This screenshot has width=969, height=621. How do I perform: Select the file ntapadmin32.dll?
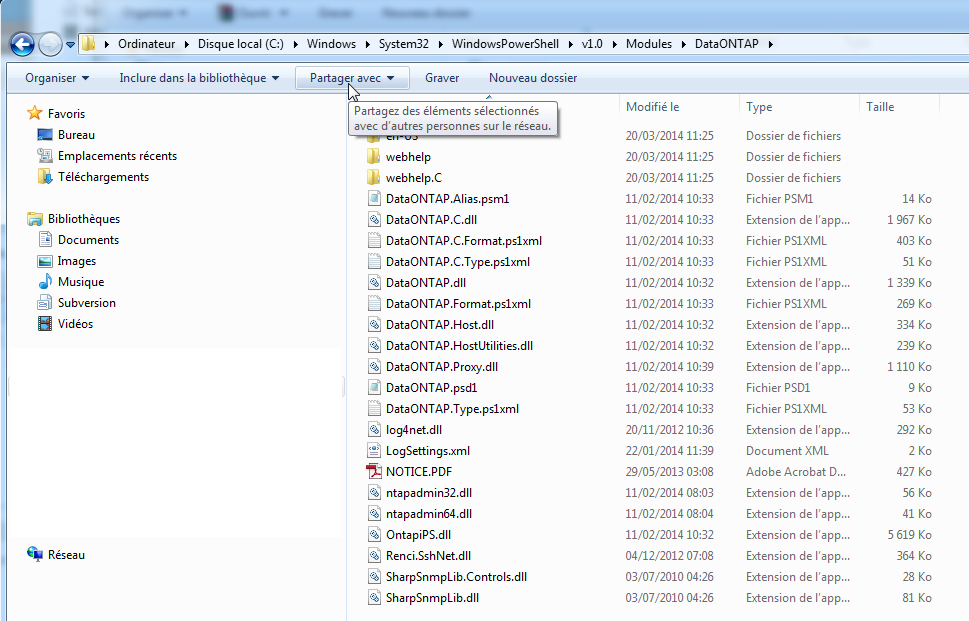tap(428, 492)
